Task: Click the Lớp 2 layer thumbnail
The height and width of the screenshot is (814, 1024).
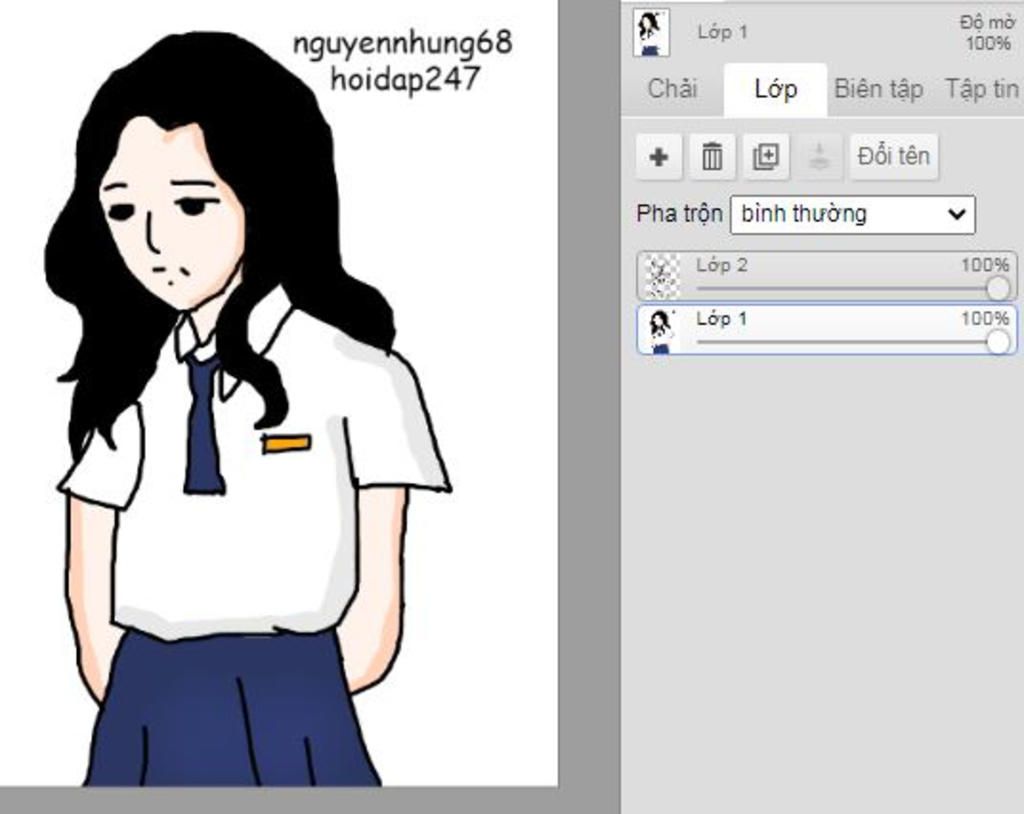Action: [x=661, y=276]
